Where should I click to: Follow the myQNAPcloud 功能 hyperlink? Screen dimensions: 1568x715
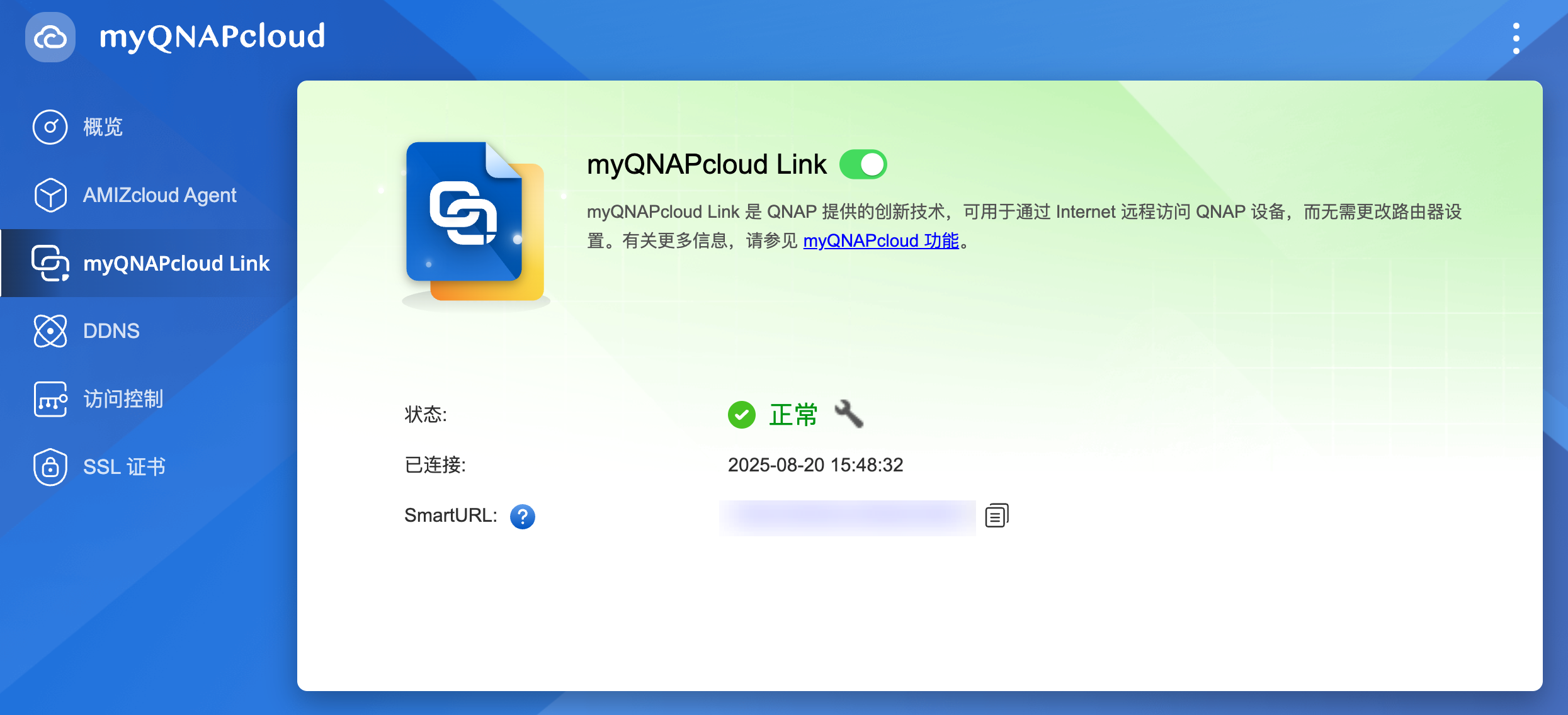[x=881, y=240]
